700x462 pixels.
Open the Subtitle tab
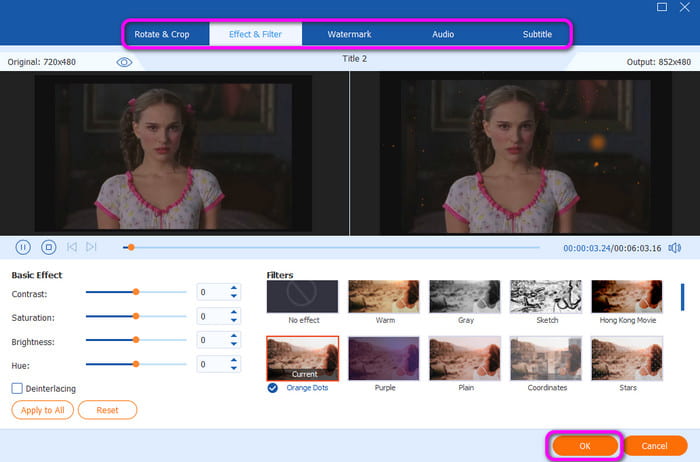click(537, 34)
